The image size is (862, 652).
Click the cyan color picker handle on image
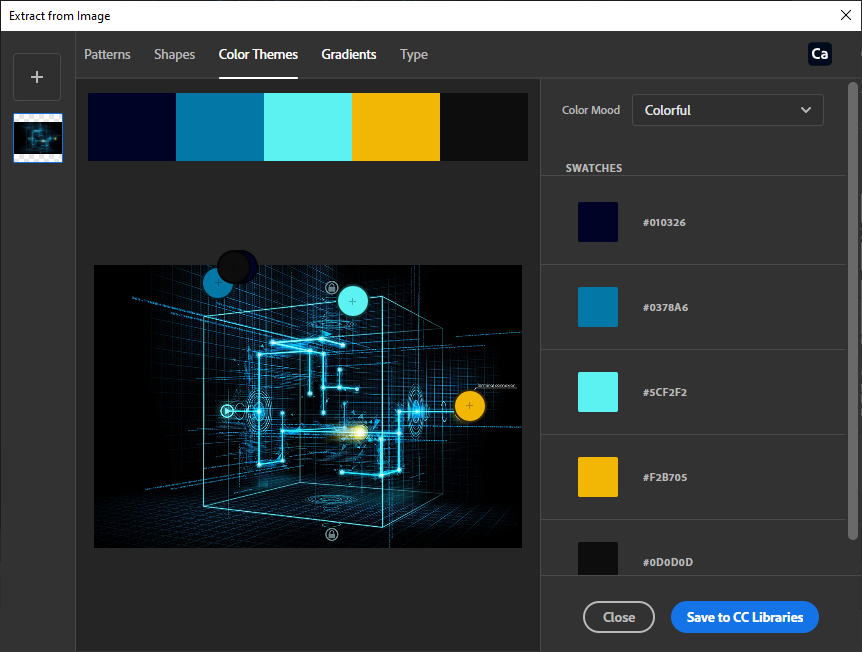(352, 301)
